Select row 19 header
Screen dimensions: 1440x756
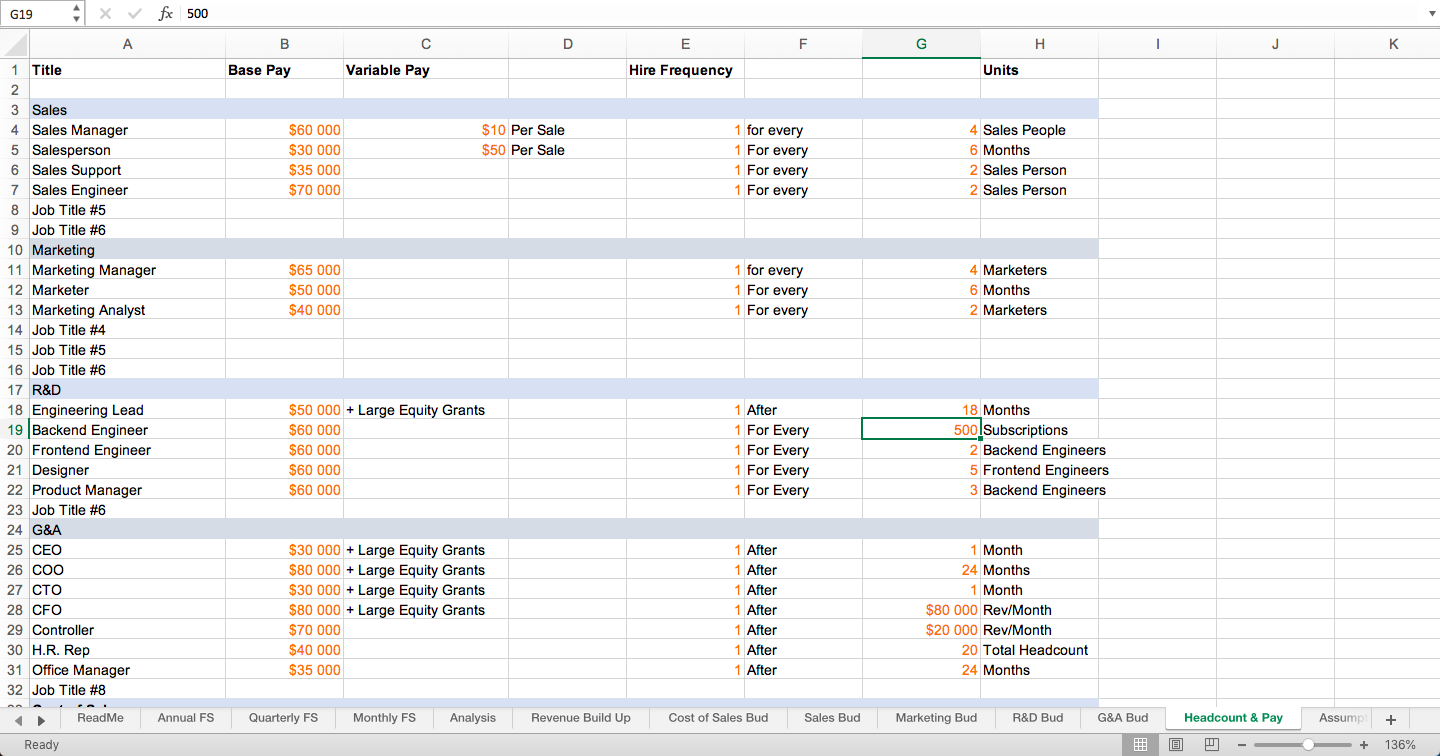[x=14, y=430]
